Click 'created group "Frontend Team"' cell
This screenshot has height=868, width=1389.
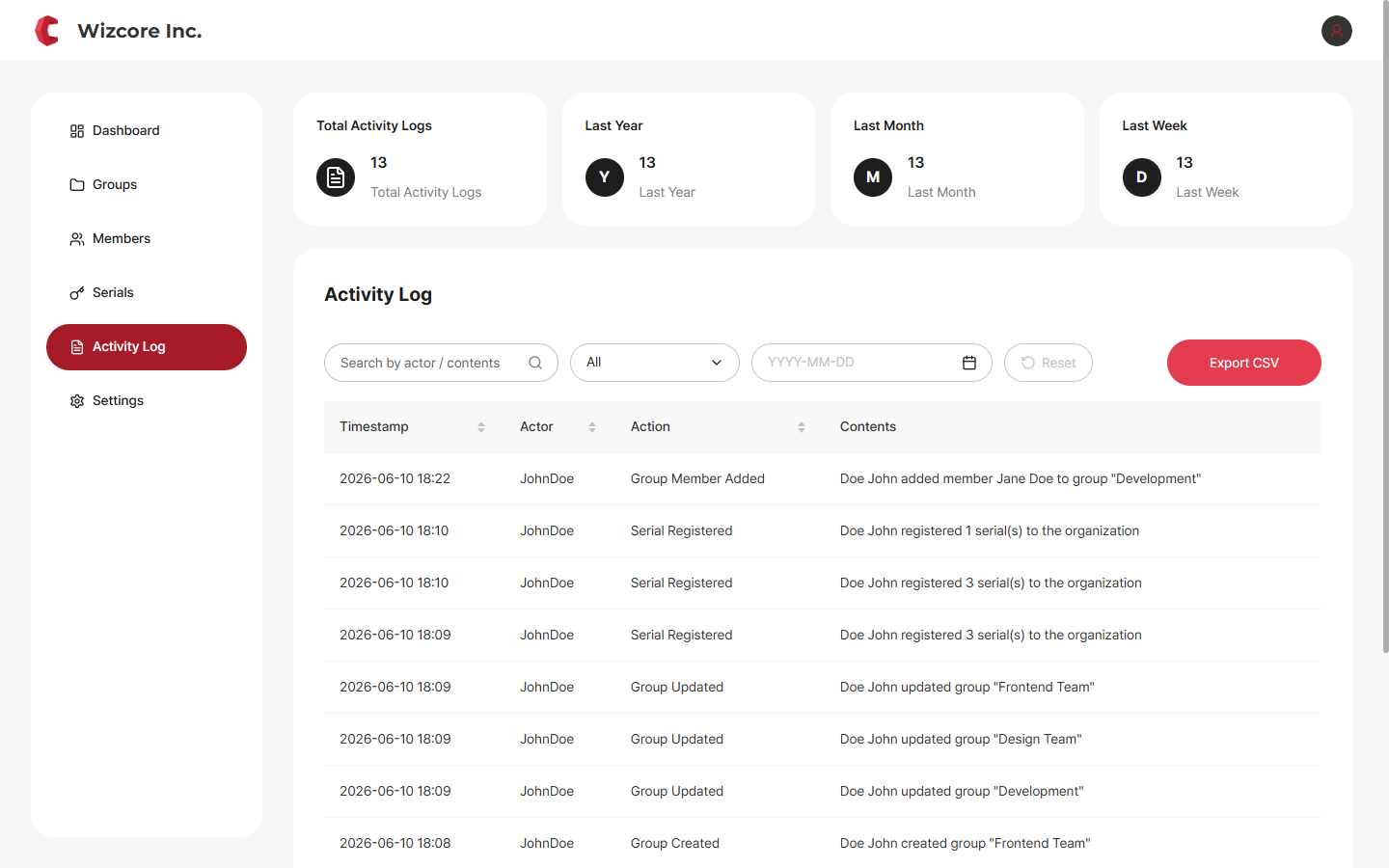click(966, 844)
